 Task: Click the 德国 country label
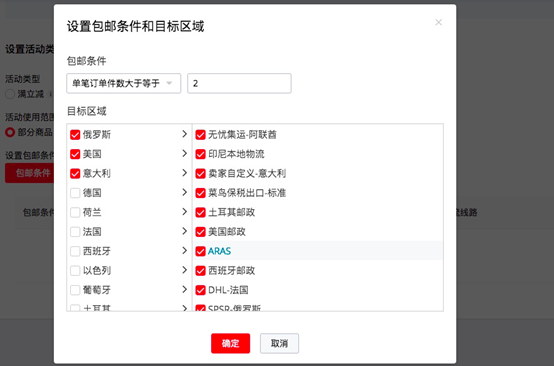pyautogui.click(x=92, y=193)
